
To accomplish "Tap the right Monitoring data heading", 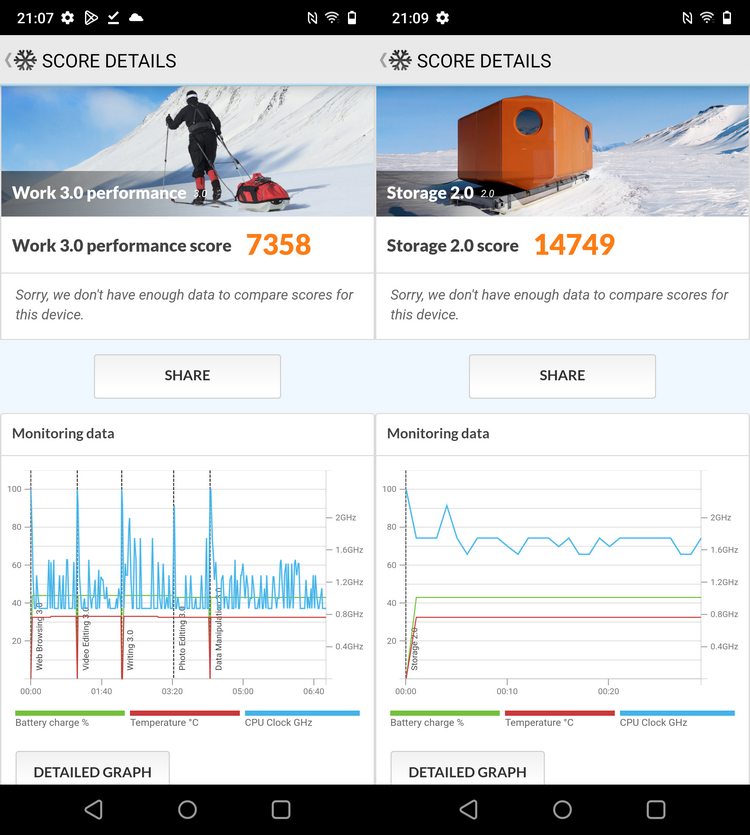I will pos(438,433).
